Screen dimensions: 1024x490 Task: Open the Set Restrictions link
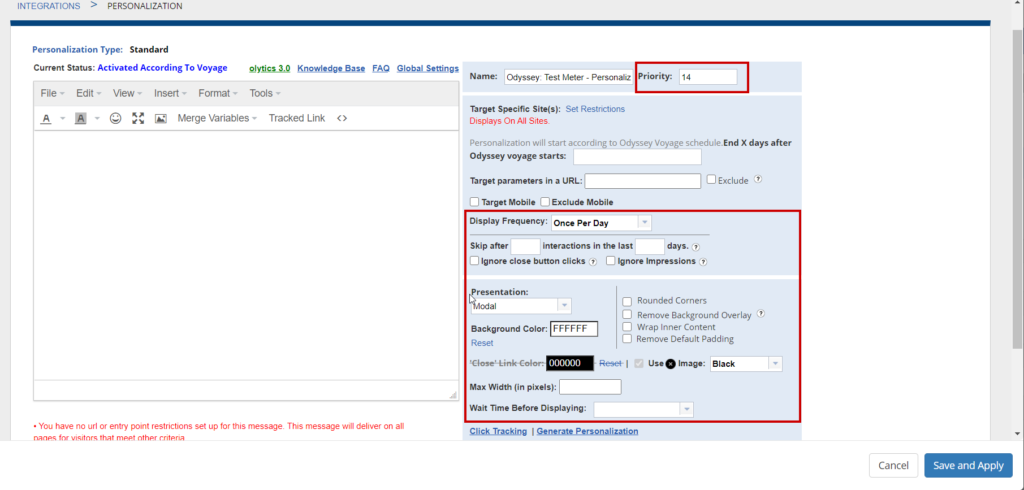[x=595, y=108]
